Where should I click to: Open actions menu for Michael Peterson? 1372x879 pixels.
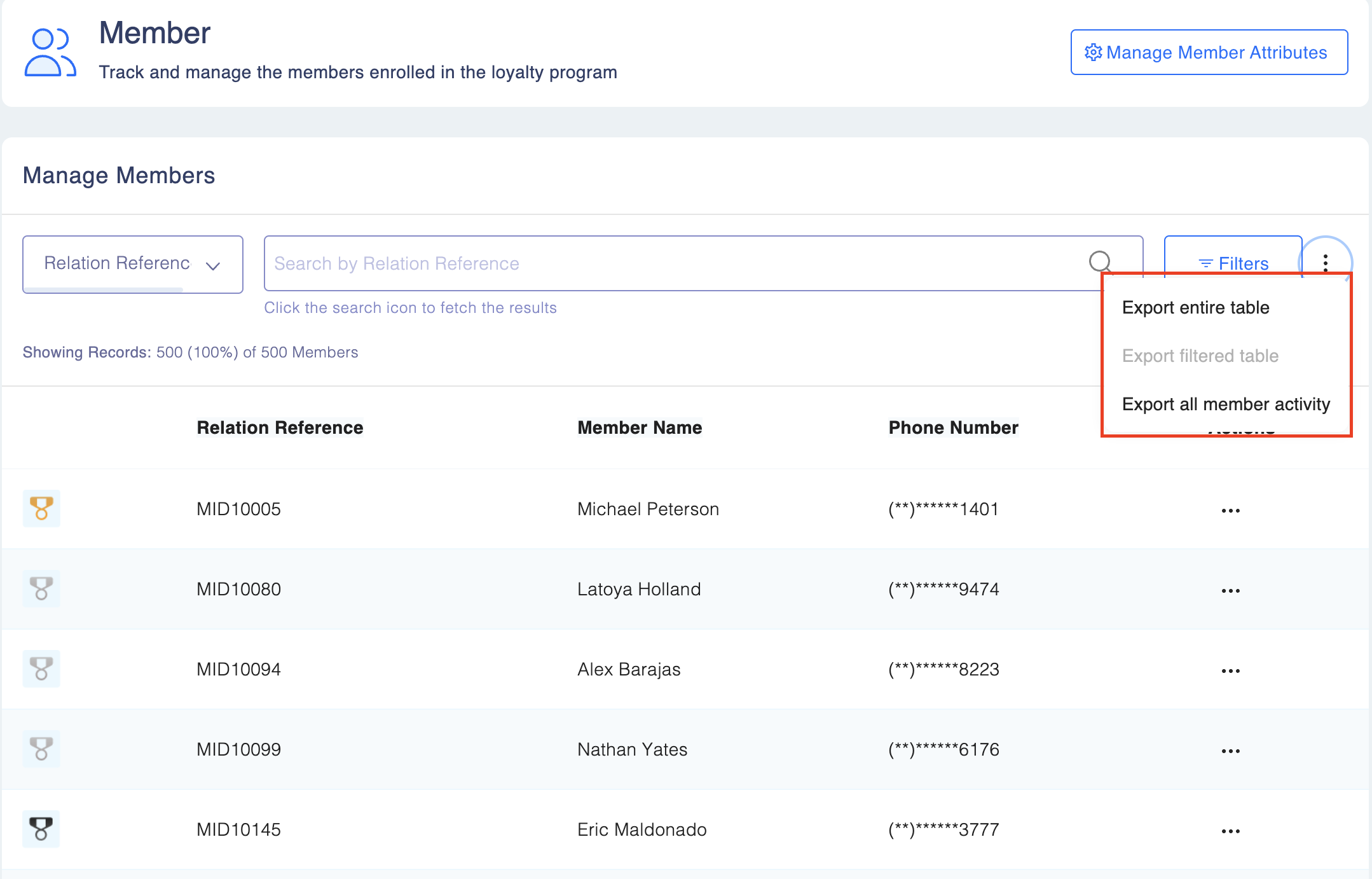[x=1230, y=510]
